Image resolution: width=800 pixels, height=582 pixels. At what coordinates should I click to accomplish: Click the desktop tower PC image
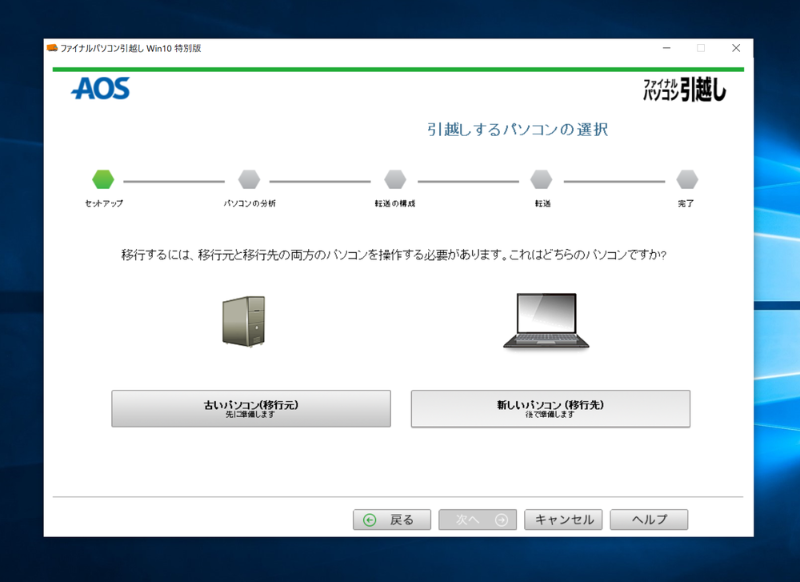coord(243,321)
